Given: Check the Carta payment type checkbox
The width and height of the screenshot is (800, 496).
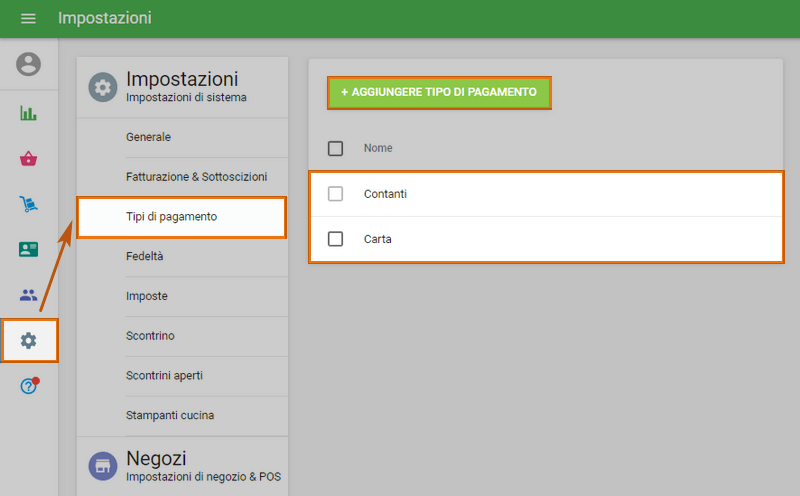Looking at the screenshot, I should 336,239.
